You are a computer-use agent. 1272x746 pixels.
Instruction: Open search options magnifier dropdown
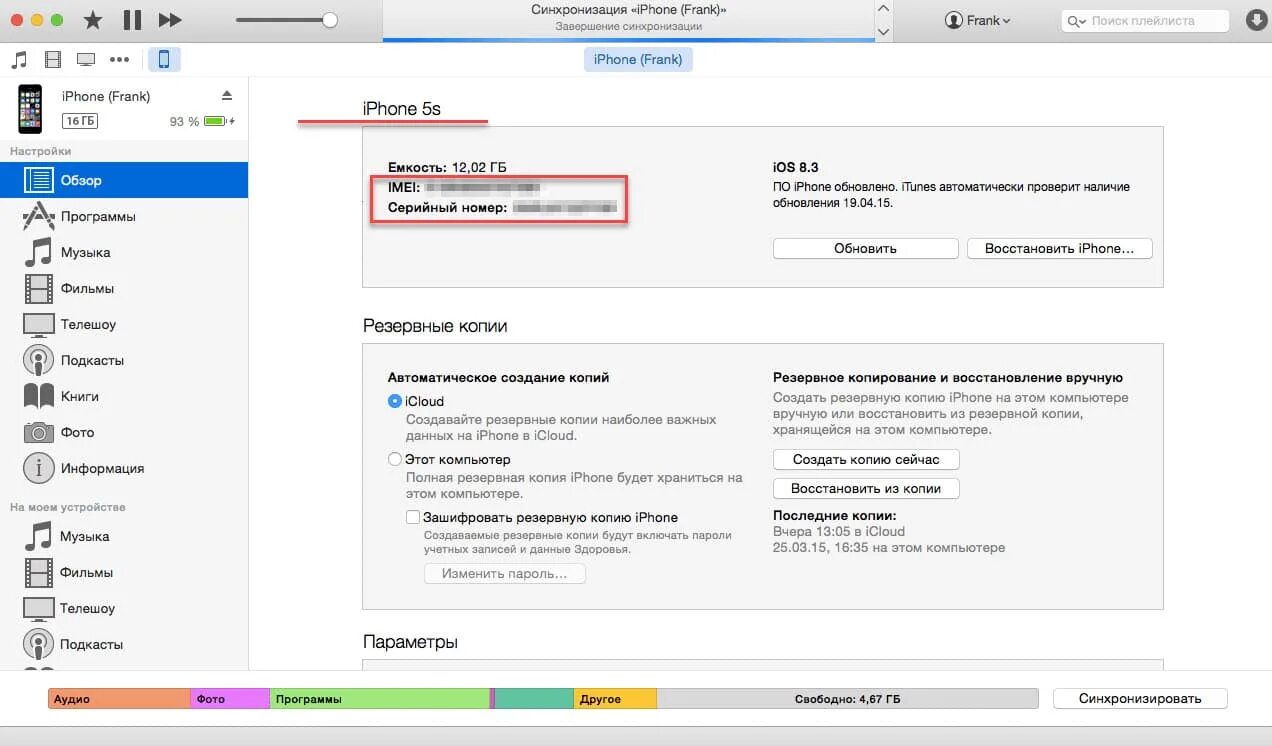1076,21
